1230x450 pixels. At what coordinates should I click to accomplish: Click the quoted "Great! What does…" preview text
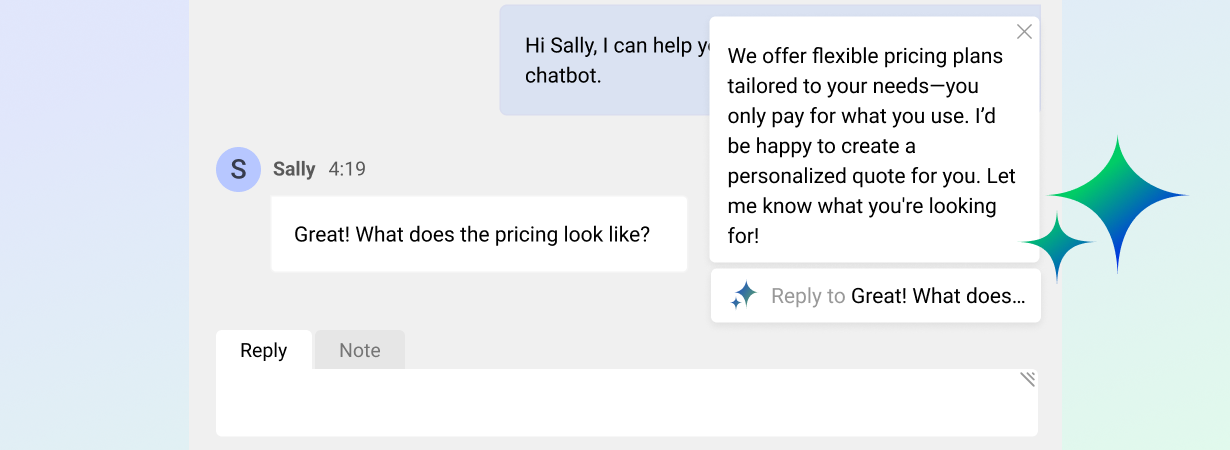coord(938,296)
